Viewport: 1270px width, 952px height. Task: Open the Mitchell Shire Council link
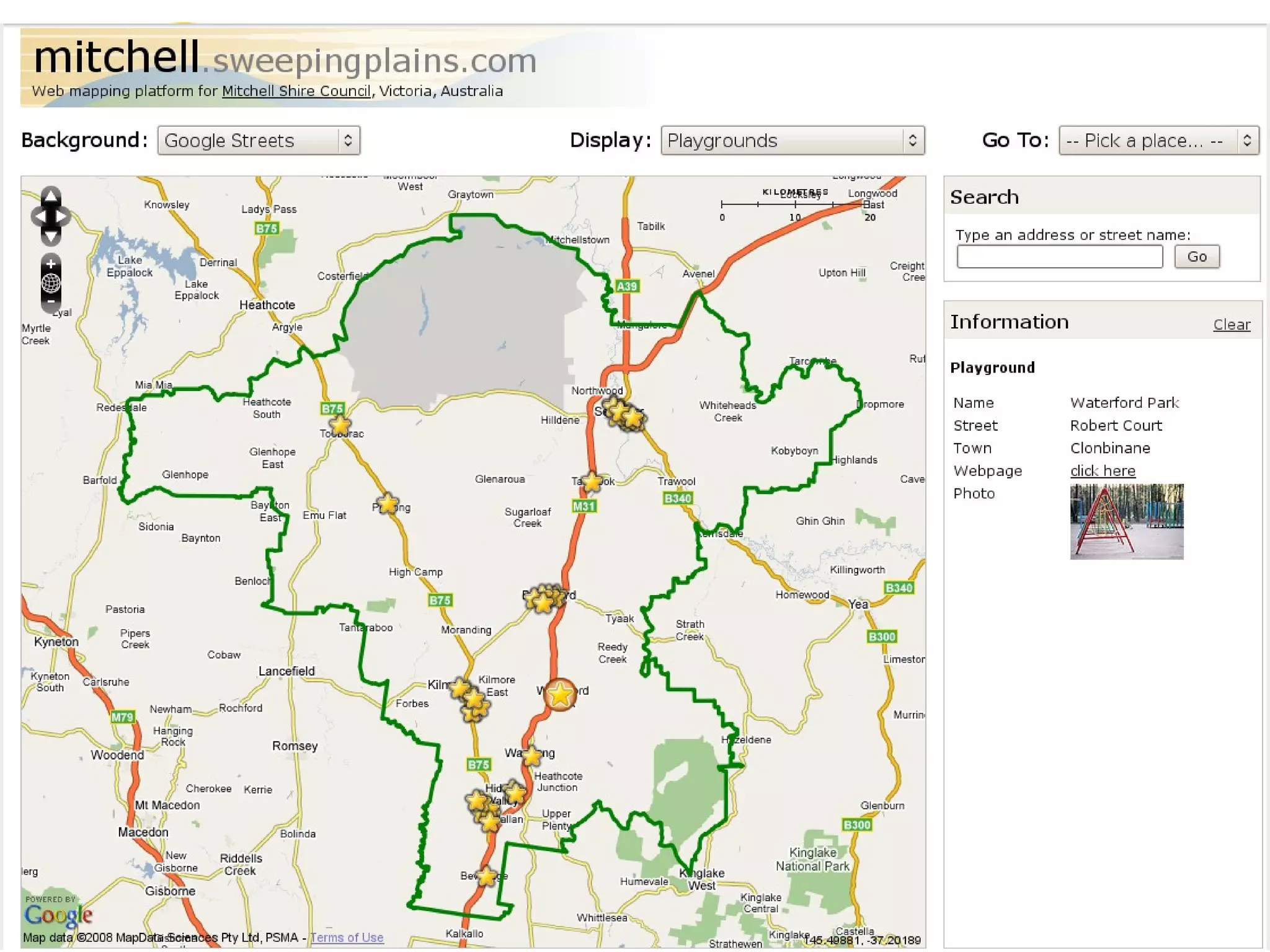click(296, 91)
